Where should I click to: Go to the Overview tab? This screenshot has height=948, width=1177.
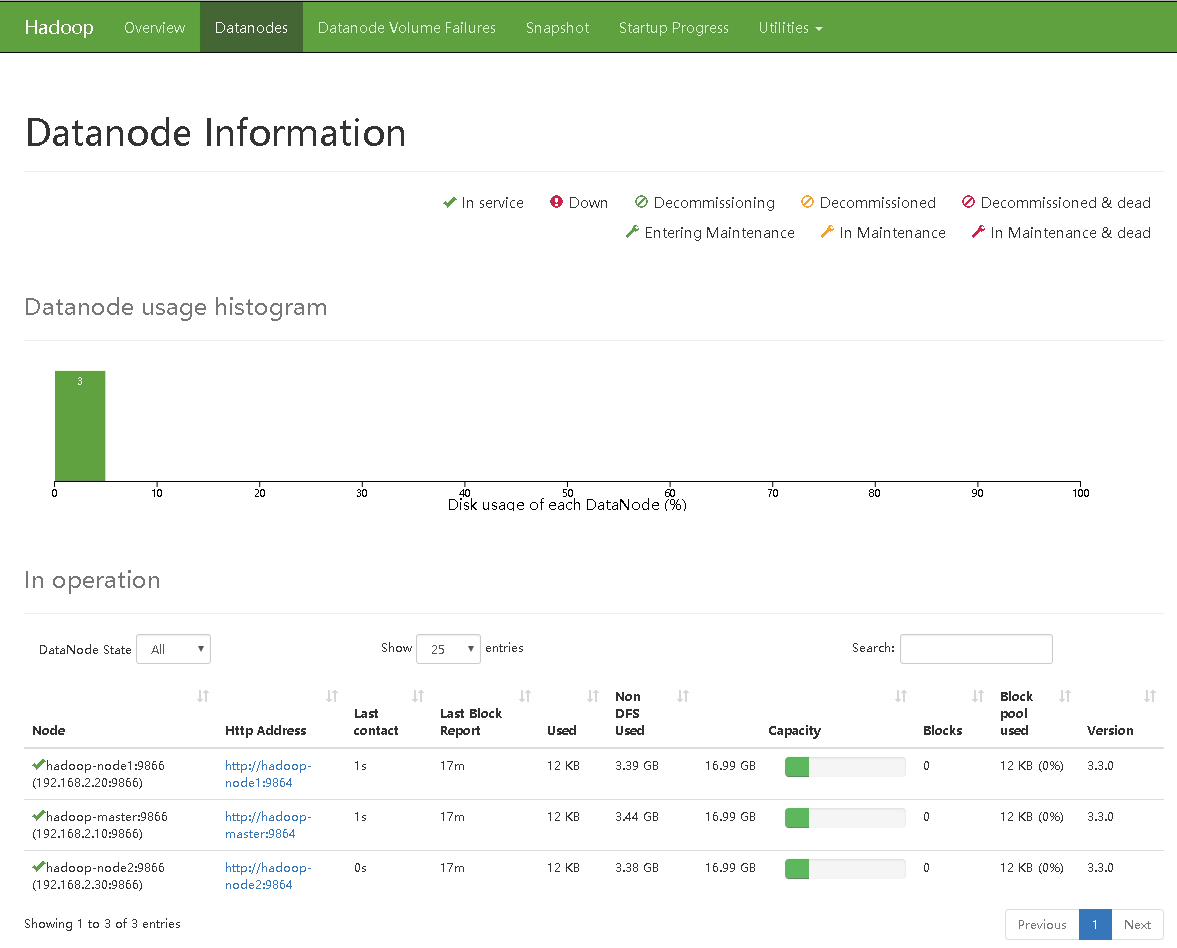(154, 28)
